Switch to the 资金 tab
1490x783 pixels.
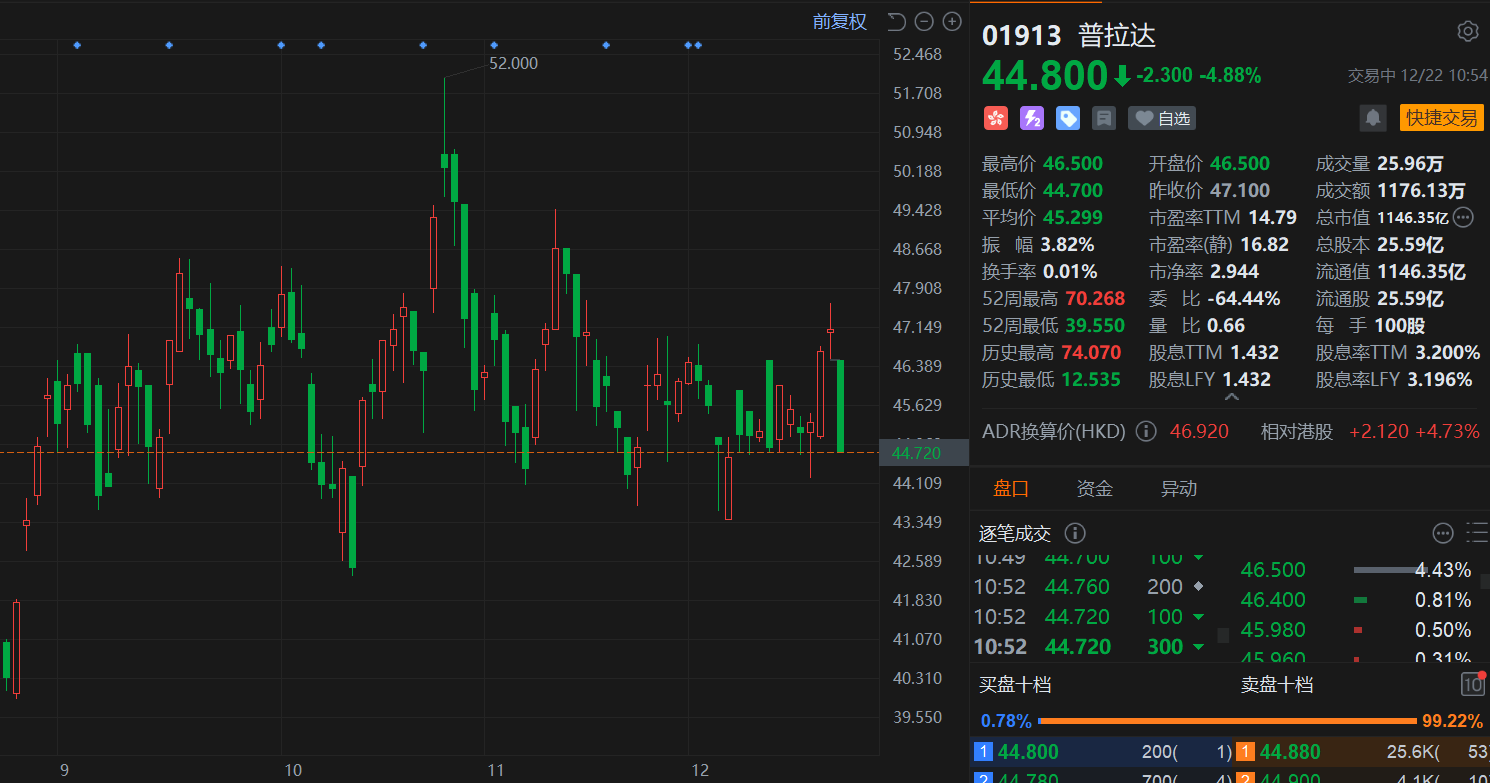click(x=1095, y=489)
